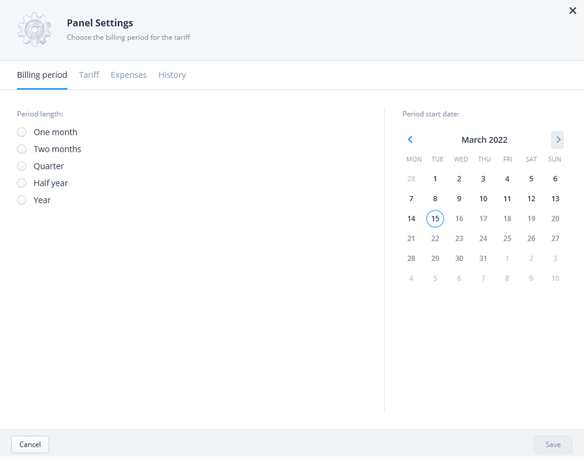584x457 pixels.
Task: Pick March 2 in the calendar
Action: (x=459, y=179)
